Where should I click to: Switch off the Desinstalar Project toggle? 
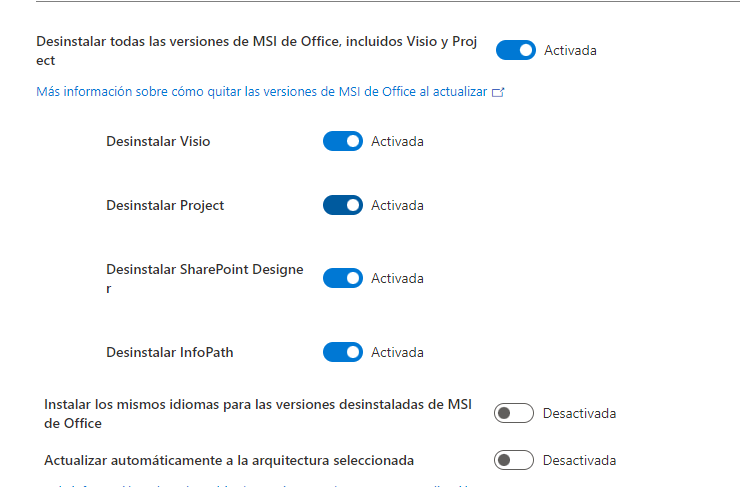343,205
